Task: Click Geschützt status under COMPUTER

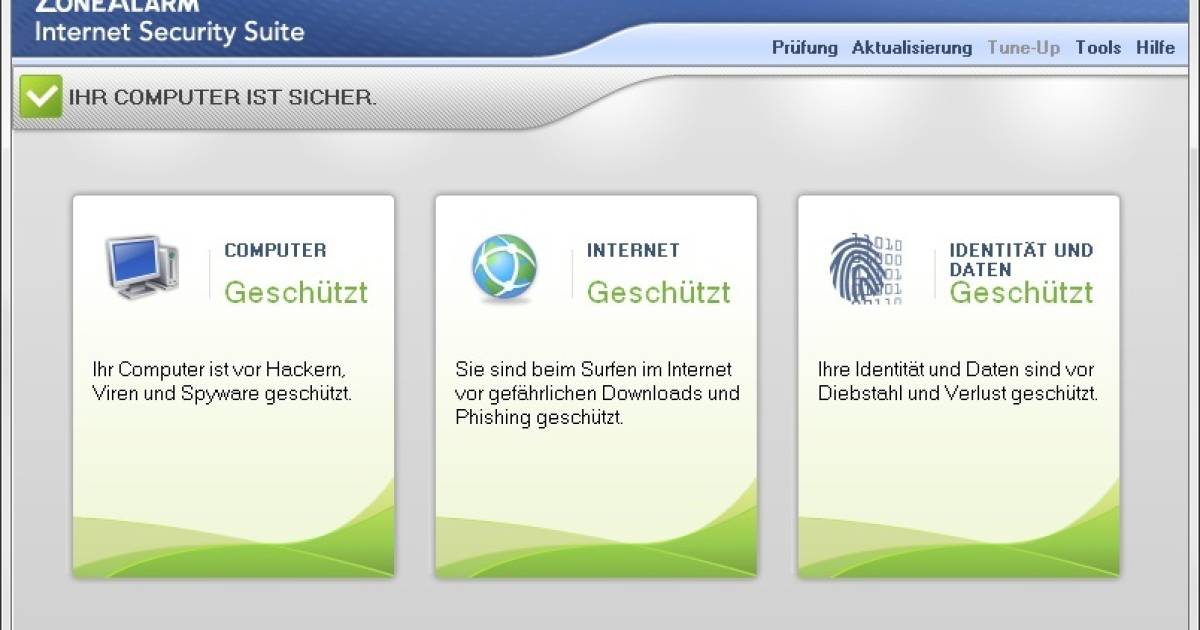Action: point(295,292)
